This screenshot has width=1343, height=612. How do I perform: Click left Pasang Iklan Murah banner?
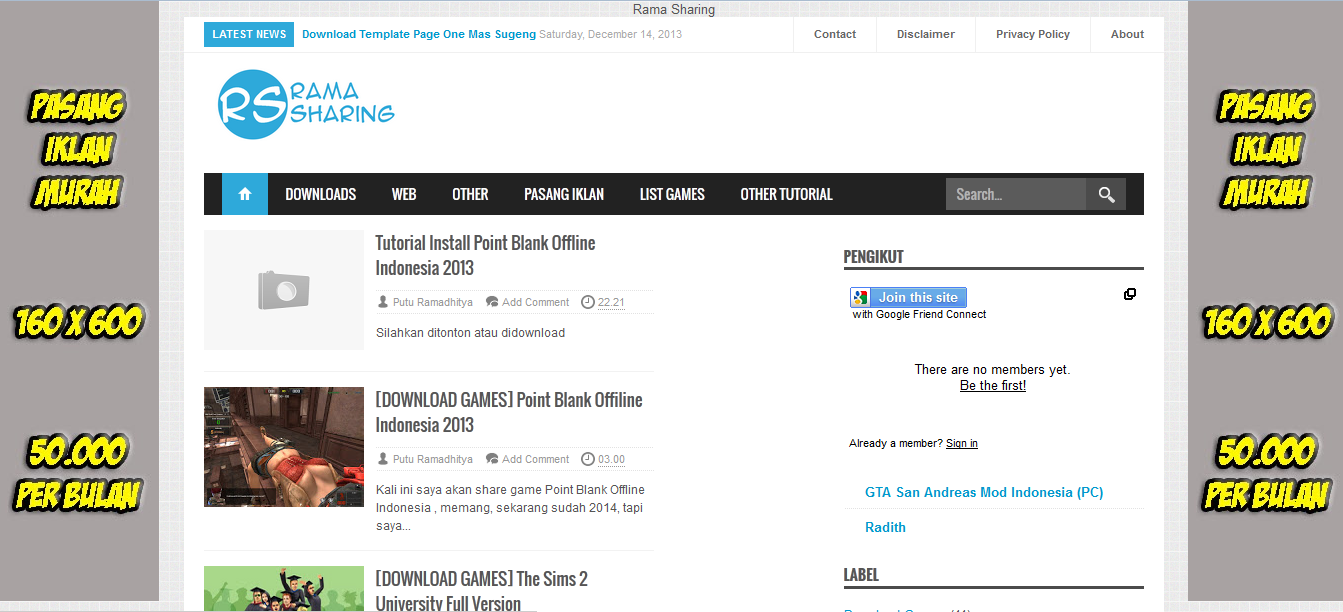pos(79,300)
